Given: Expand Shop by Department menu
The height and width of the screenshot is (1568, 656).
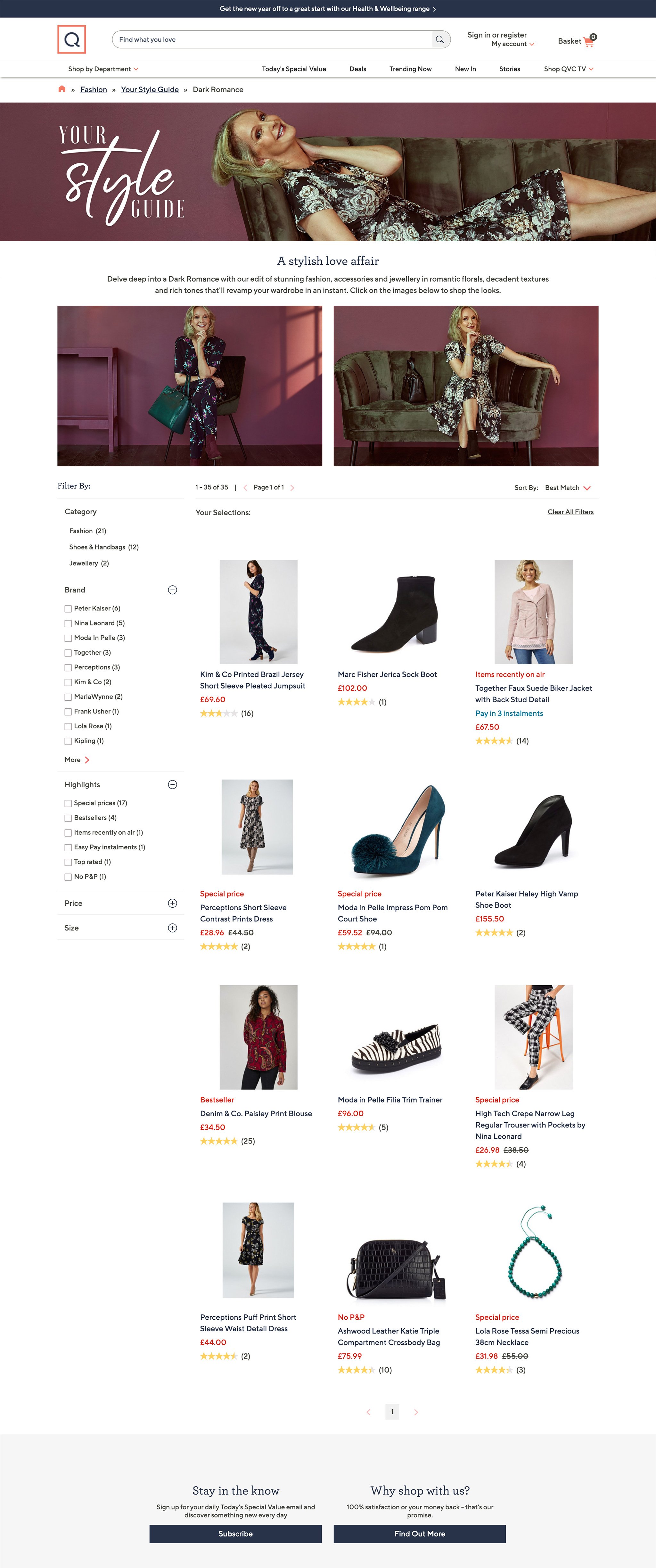Looking at the screenshot, I should tap(103, 69).
